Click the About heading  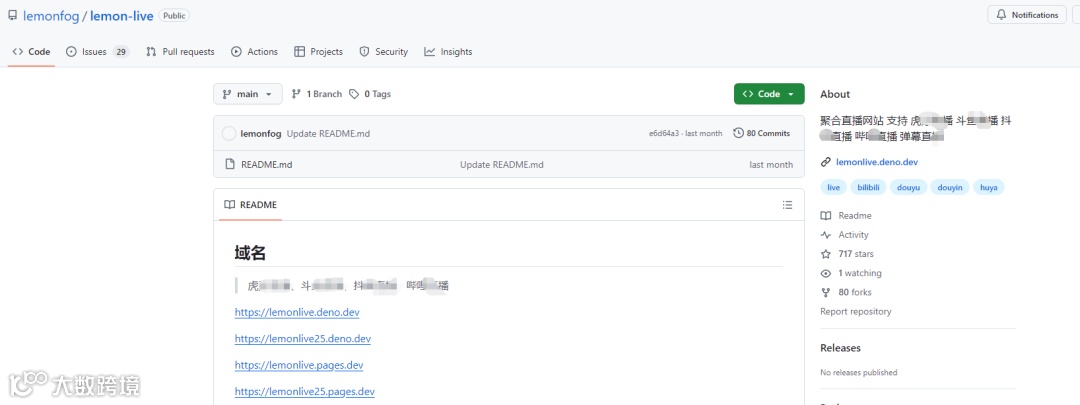point(835,94)
